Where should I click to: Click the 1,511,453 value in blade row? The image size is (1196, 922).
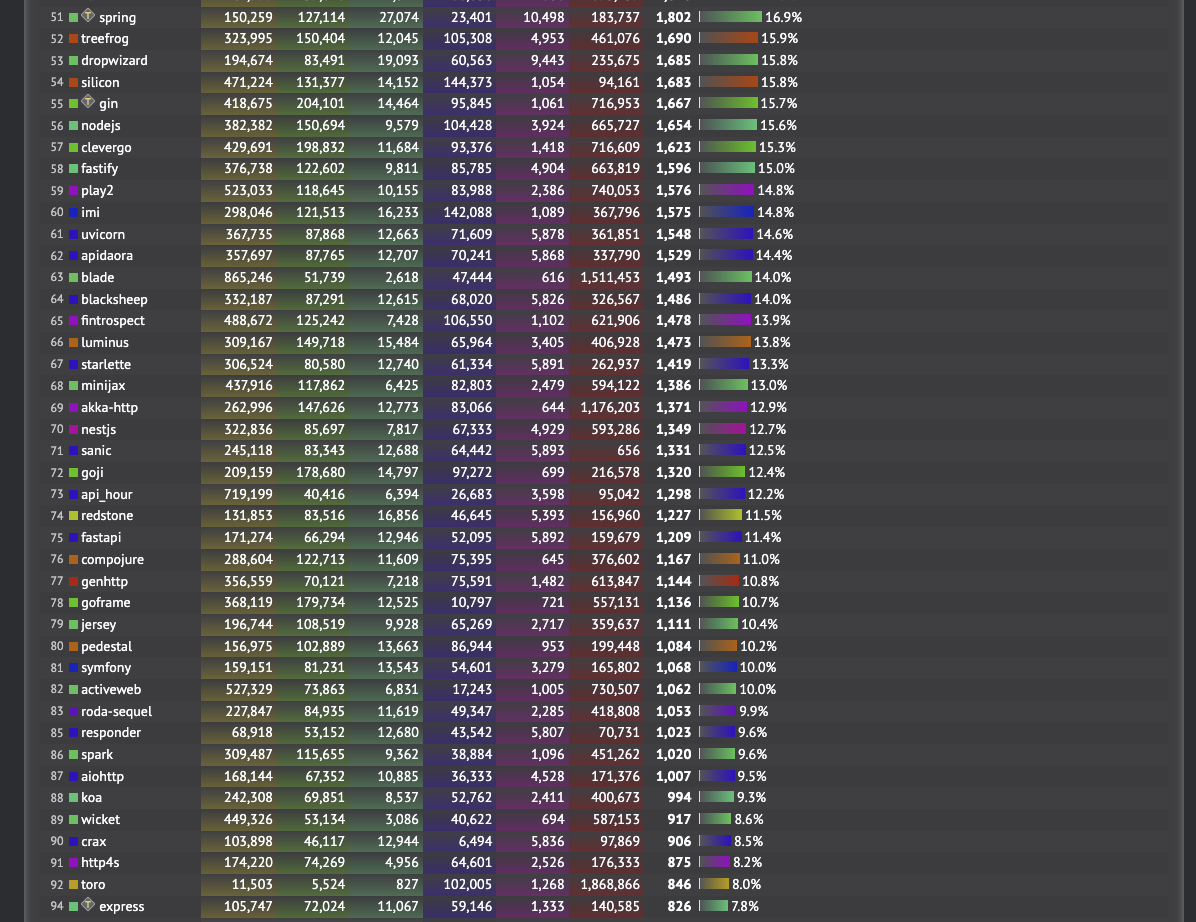[x=610, y=278]
